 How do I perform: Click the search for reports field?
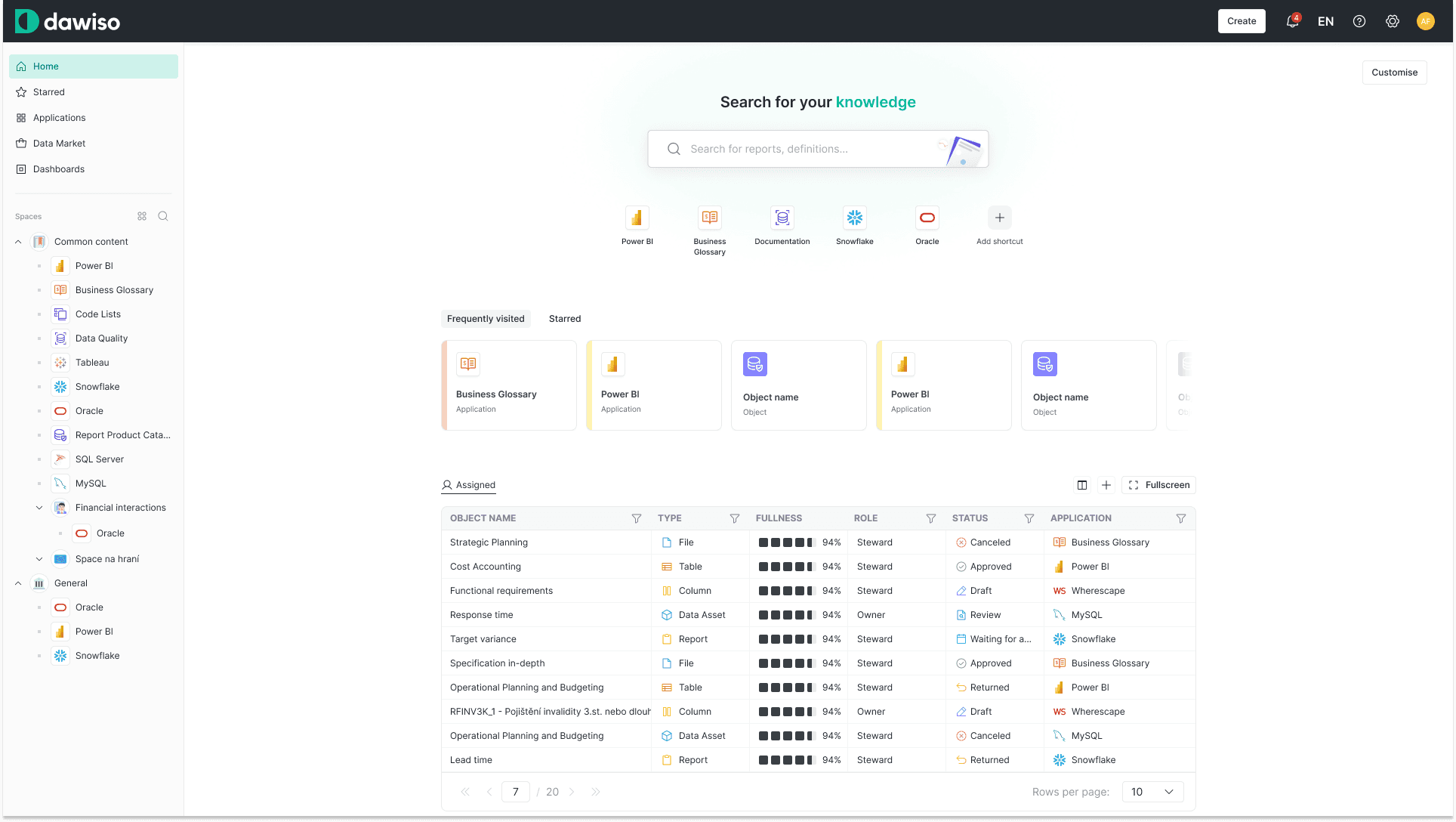pos(818,149)
